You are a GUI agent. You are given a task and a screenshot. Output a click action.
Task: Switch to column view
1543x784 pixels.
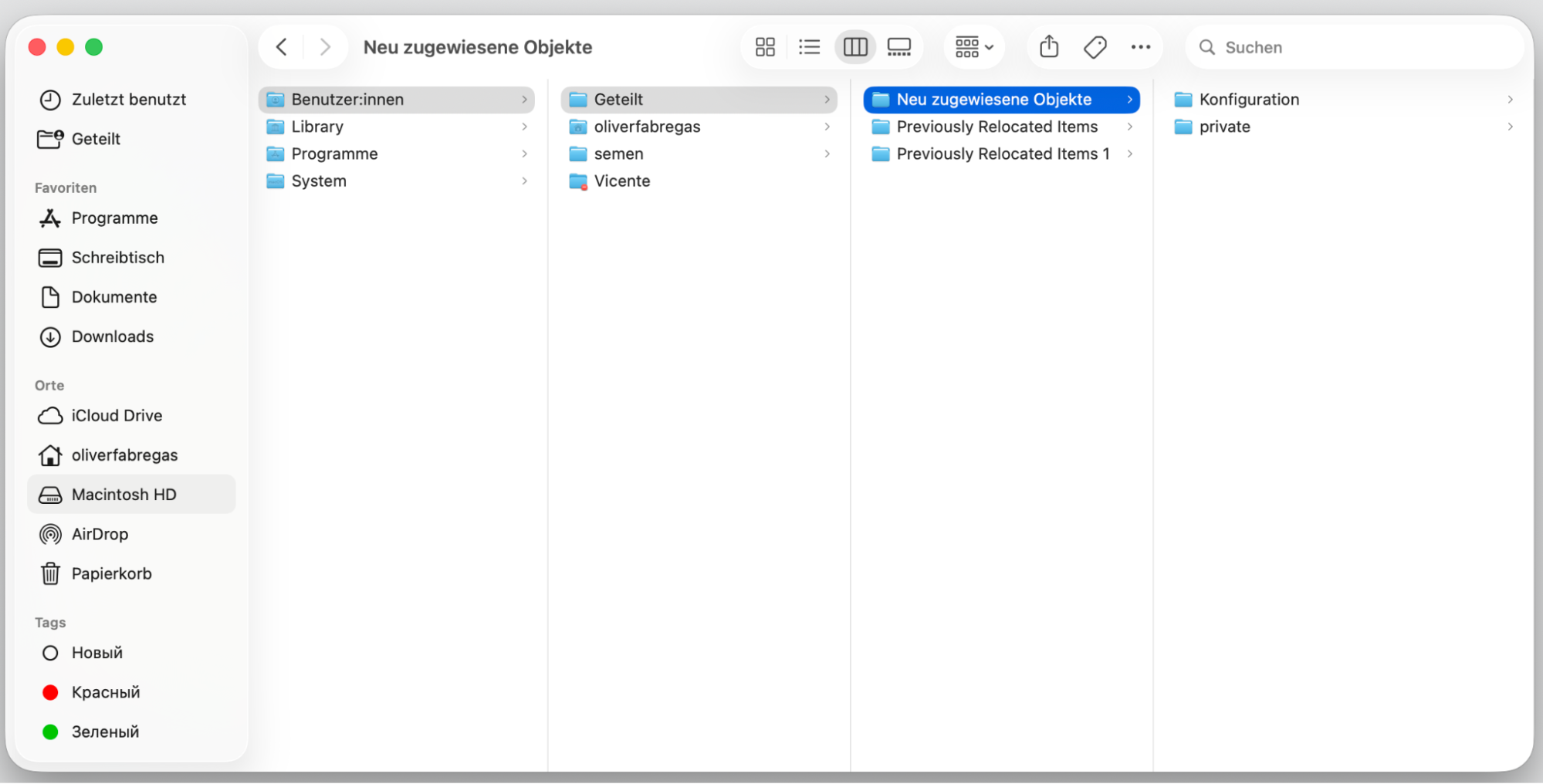point(855,47)
